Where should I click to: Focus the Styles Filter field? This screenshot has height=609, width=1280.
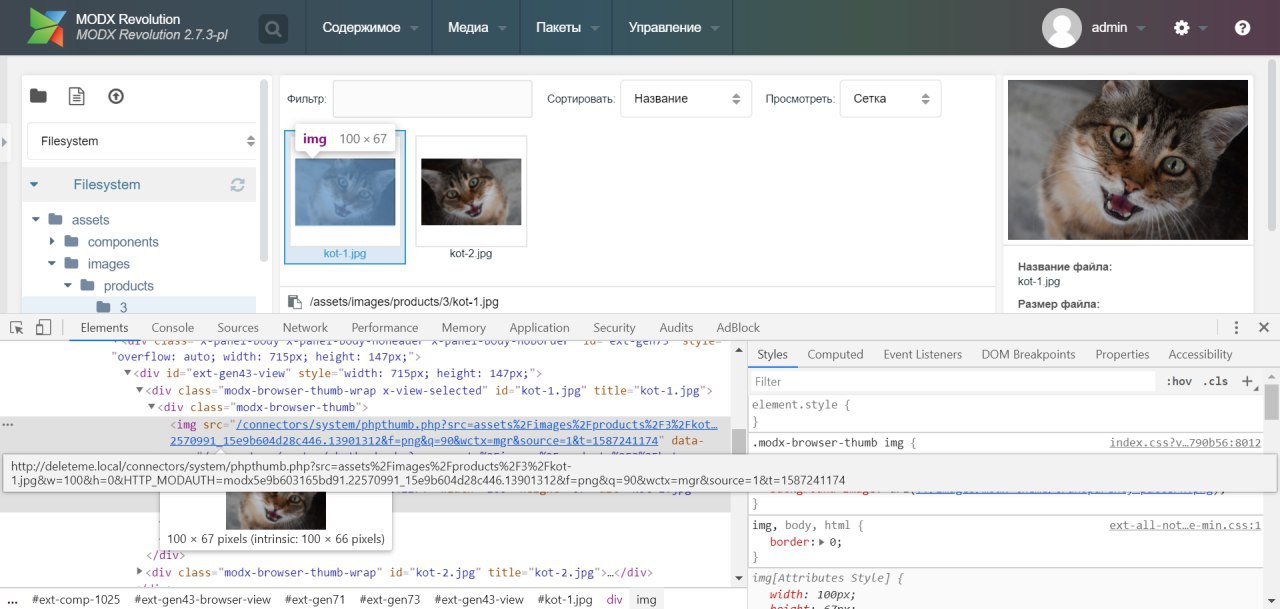click(953, 381)
